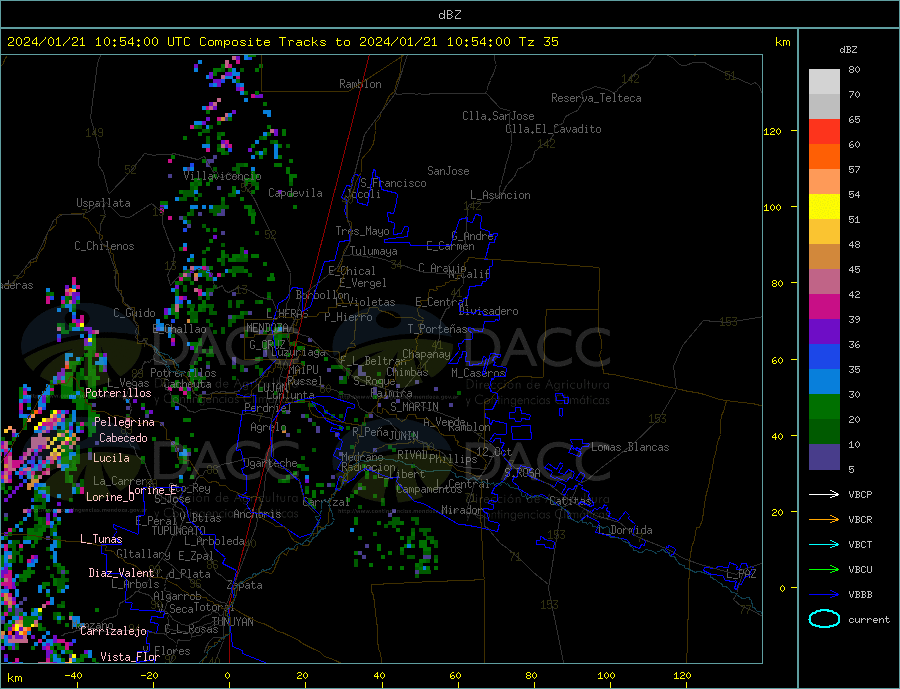Click the Cabecedo label
Viewport: 900px width, 689px height.
pyautogui.click(x=123, y=438)
